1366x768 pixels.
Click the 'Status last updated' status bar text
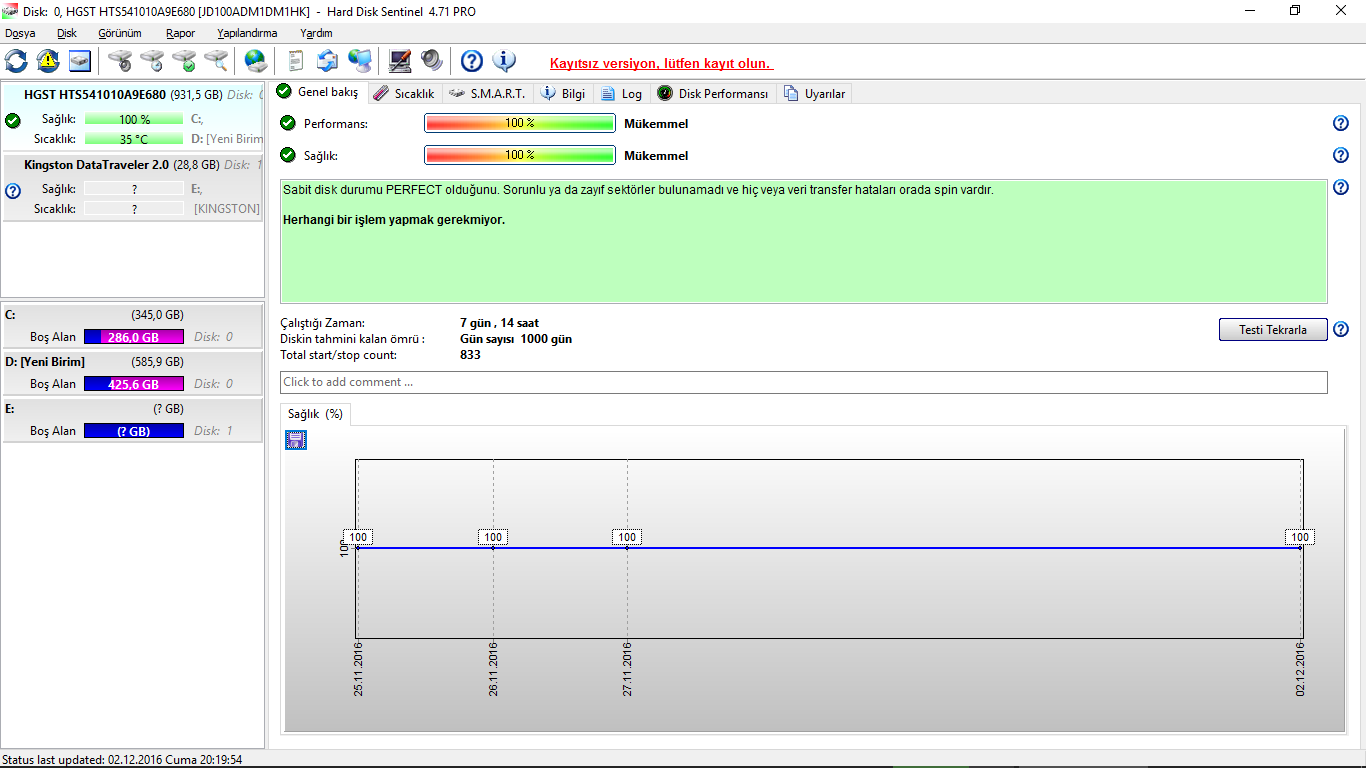tap(122, 760)
